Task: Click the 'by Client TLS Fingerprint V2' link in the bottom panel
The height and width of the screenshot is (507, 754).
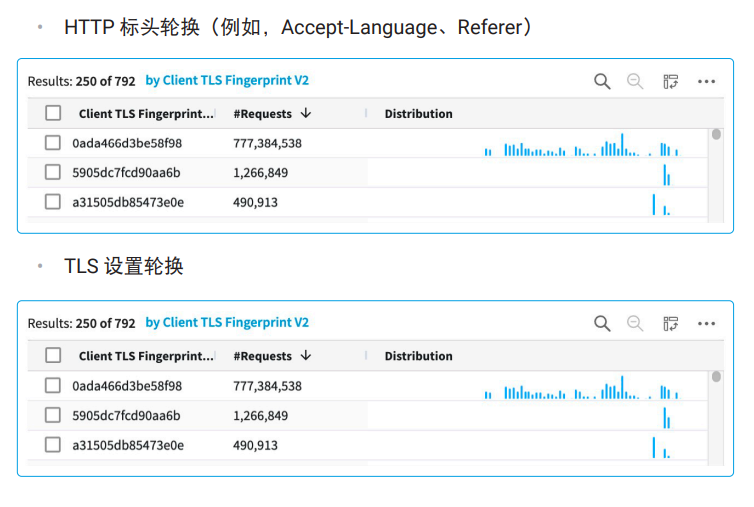Action: [227, 323]
